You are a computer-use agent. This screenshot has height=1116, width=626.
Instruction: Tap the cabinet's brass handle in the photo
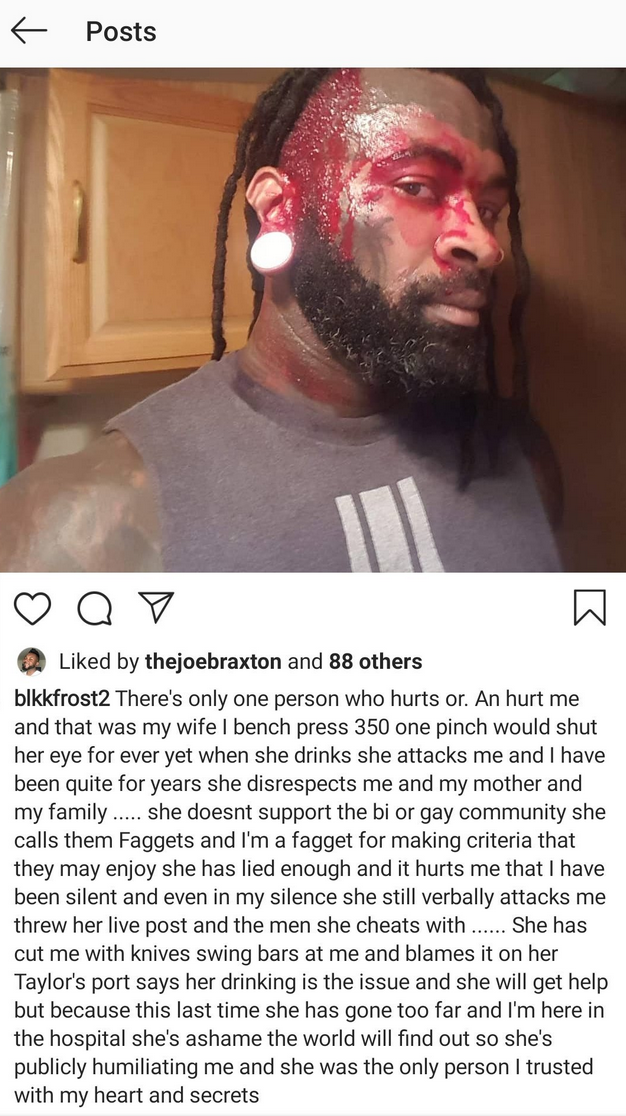coord(78,223)
